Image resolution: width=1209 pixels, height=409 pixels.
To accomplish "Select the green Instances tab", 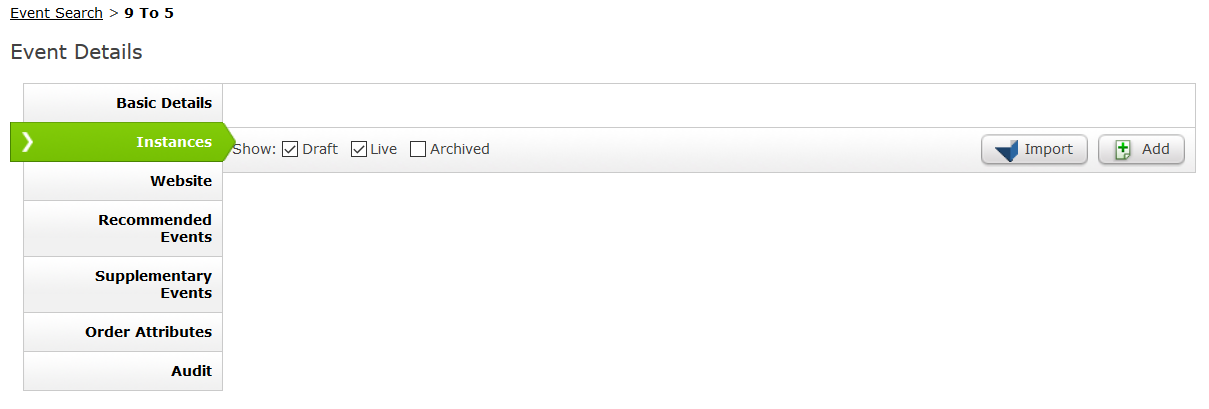I will tap(122, 142).
